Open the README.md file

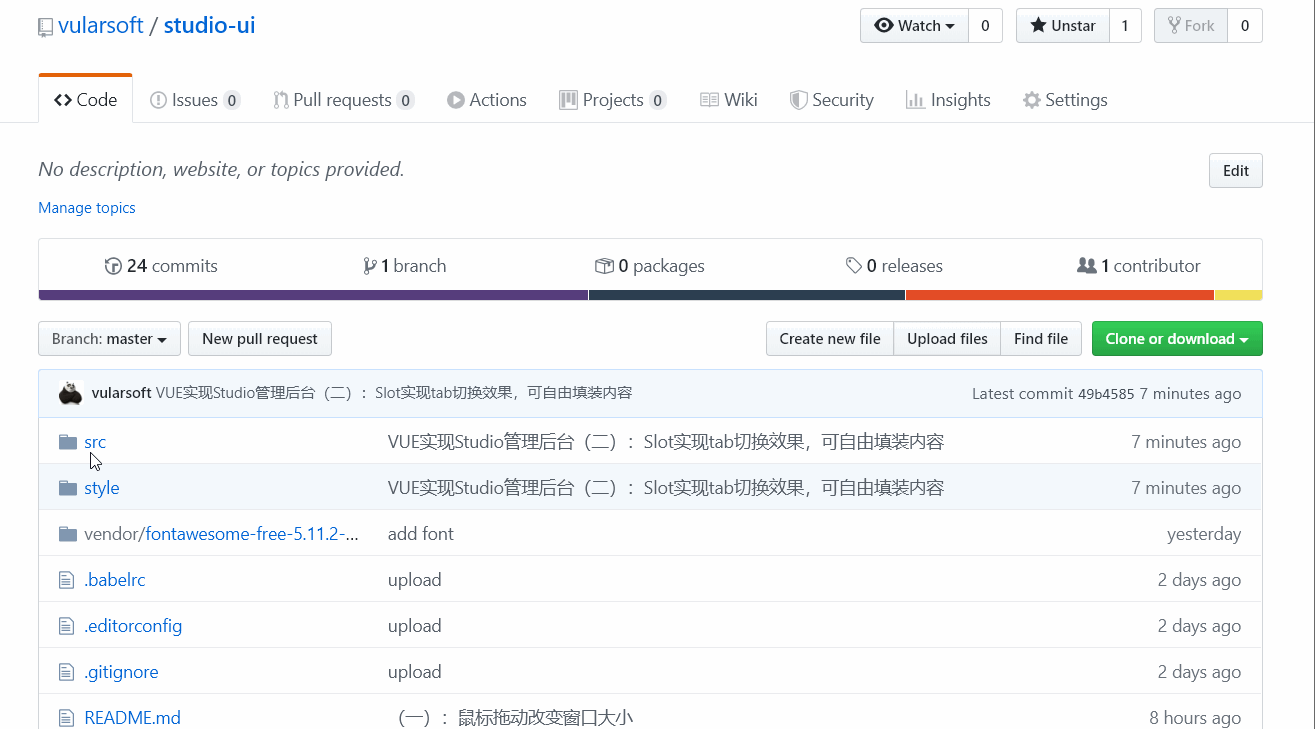pyautogui.click(x=133, y=718)
